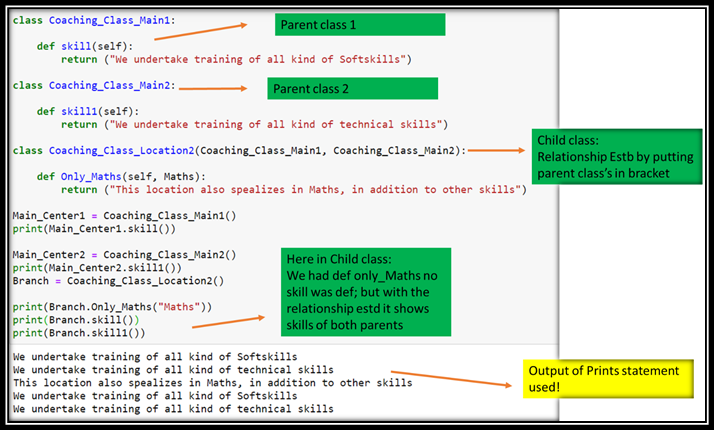Image resolution: width=714 pixels, height=430 pixels.
Task: Click the Softskills return statement in code
Action: (236, 60)
